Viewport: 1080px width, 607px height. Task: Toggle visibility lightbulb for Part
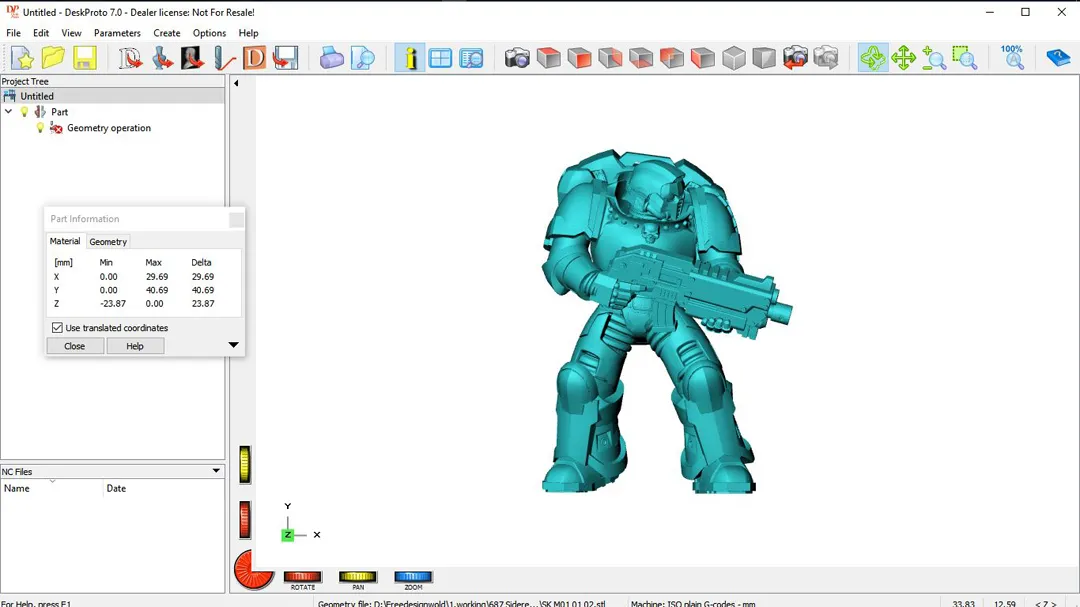pyautogui.click(x=25, y=112)
